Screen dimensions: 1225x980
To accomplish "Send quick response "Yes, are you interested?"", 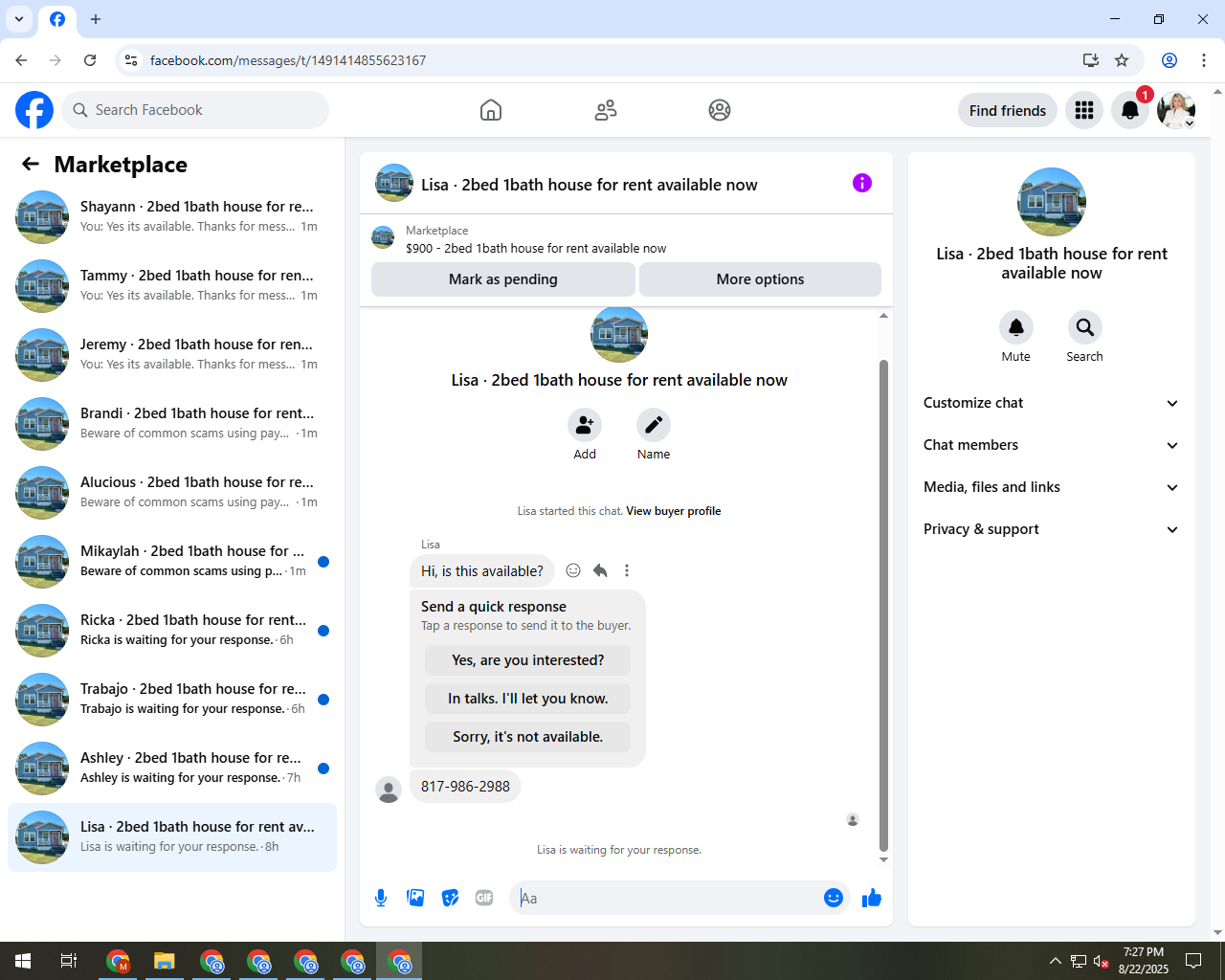I will 528,660.
